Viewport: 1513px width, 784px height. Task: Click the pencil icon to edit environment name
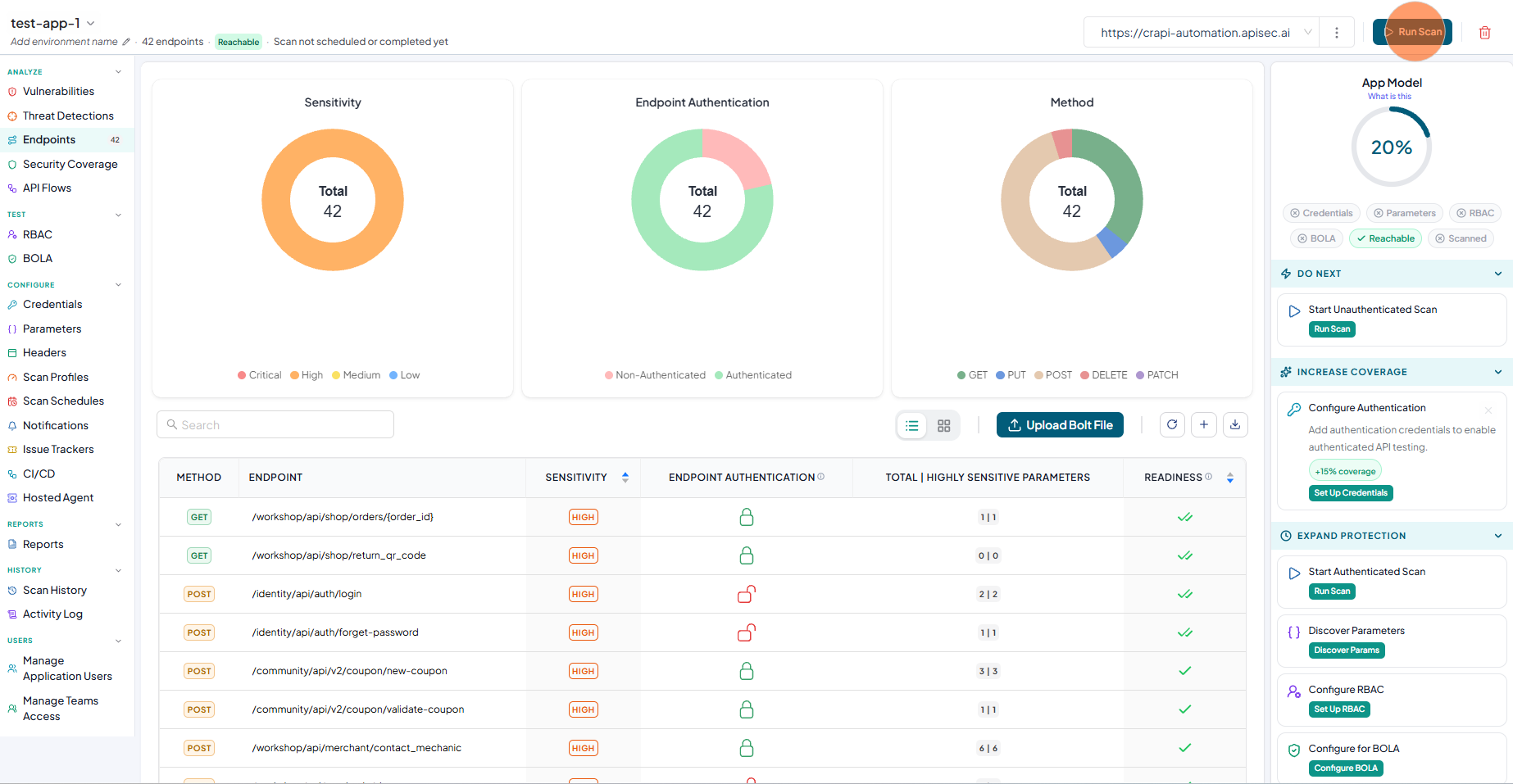tap(126, 42)
